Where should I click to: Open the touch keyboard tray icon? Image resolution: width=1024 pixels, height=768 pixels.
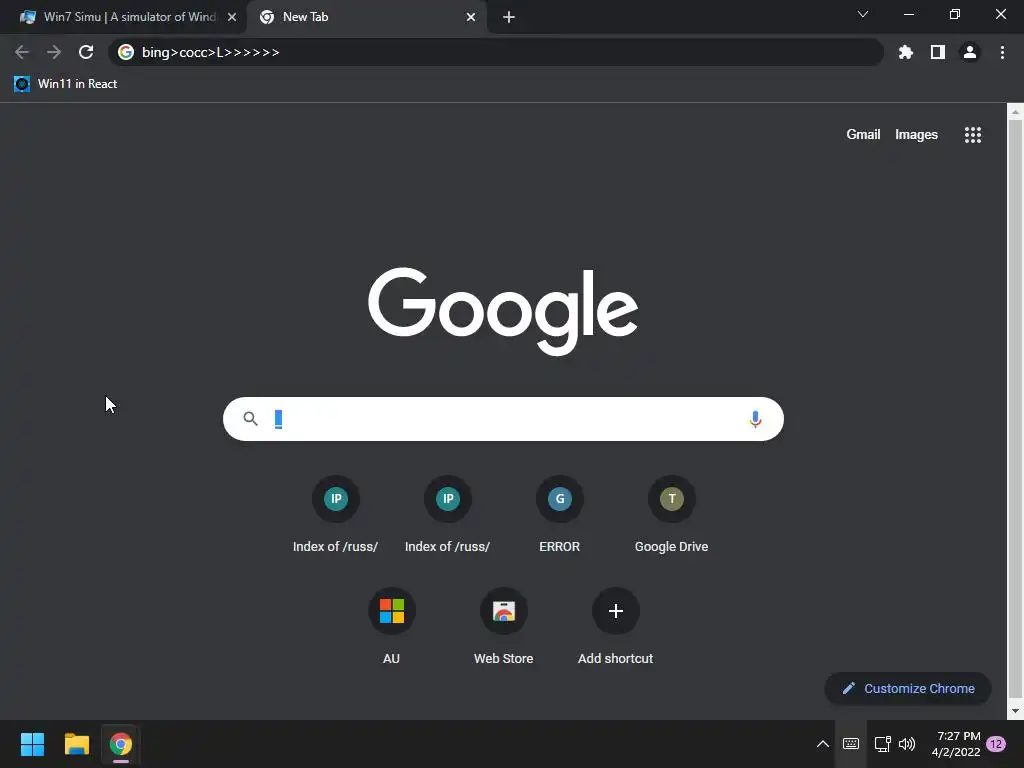(851, 744)
